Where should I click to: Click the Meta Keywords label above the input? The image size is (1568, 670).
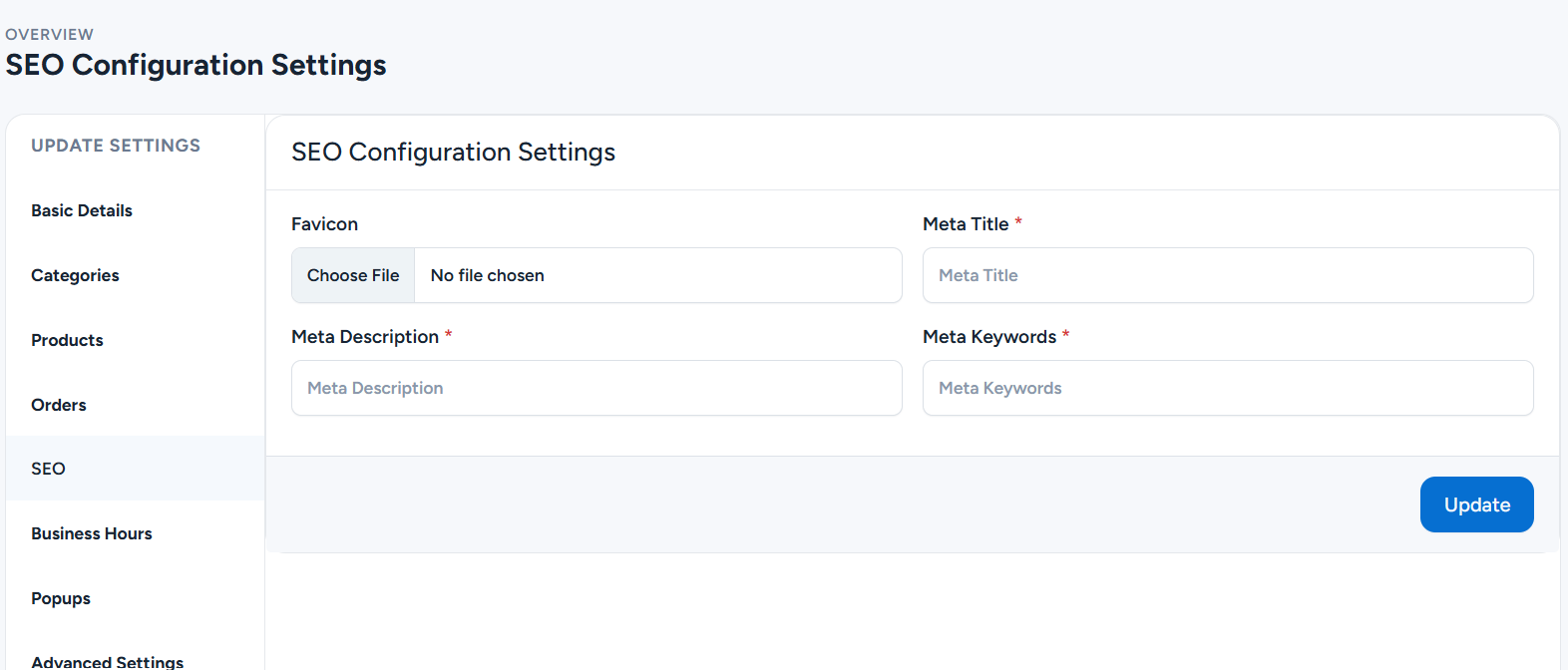pos(988,337)
